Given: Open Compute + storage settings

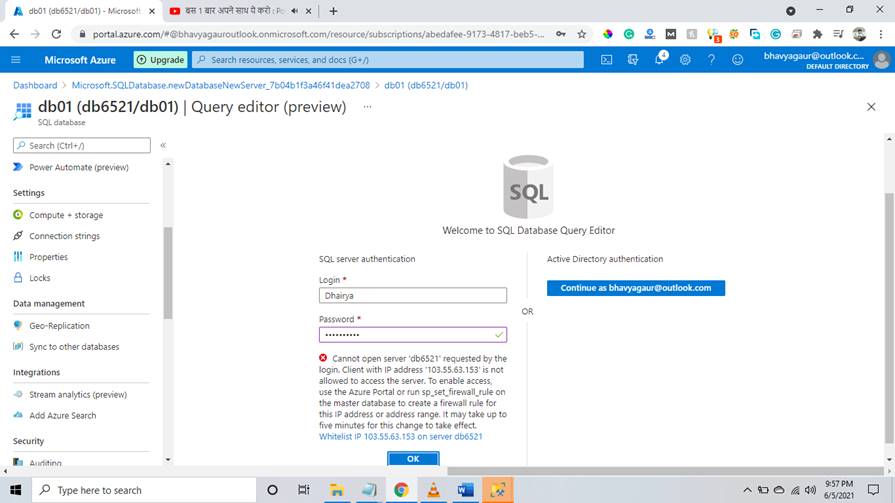Looking at the screenshot, I should point(66,215).
